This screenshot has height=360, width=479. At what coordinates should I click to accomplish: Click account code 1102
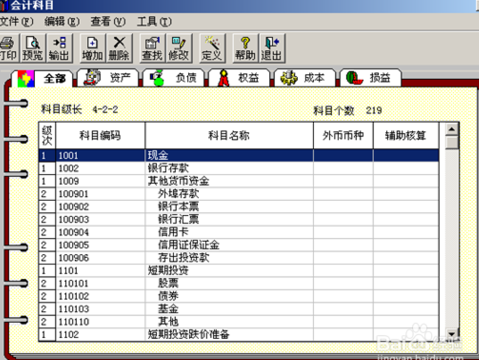(x=68, y=334)
